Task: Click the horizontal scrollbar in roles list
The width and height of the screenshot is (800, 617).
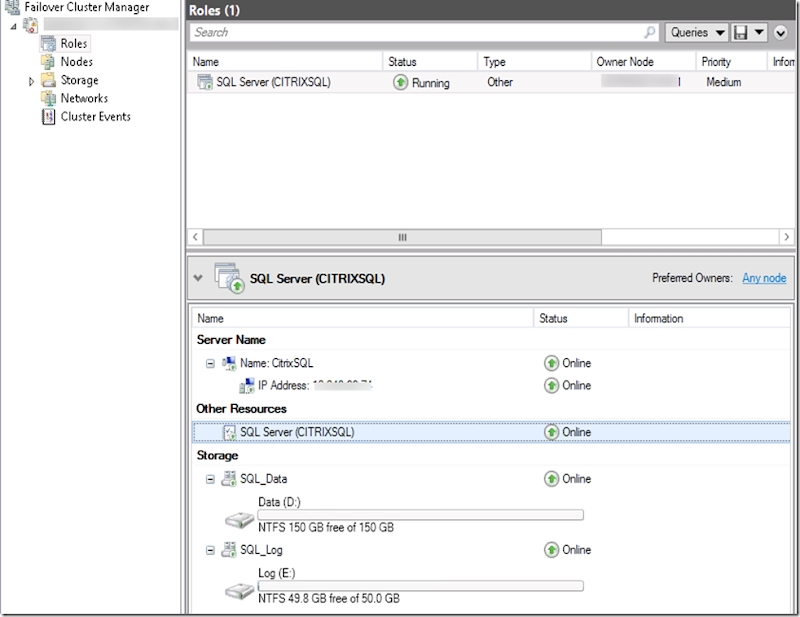Action: pyautogui.click(x=402, y=237)
